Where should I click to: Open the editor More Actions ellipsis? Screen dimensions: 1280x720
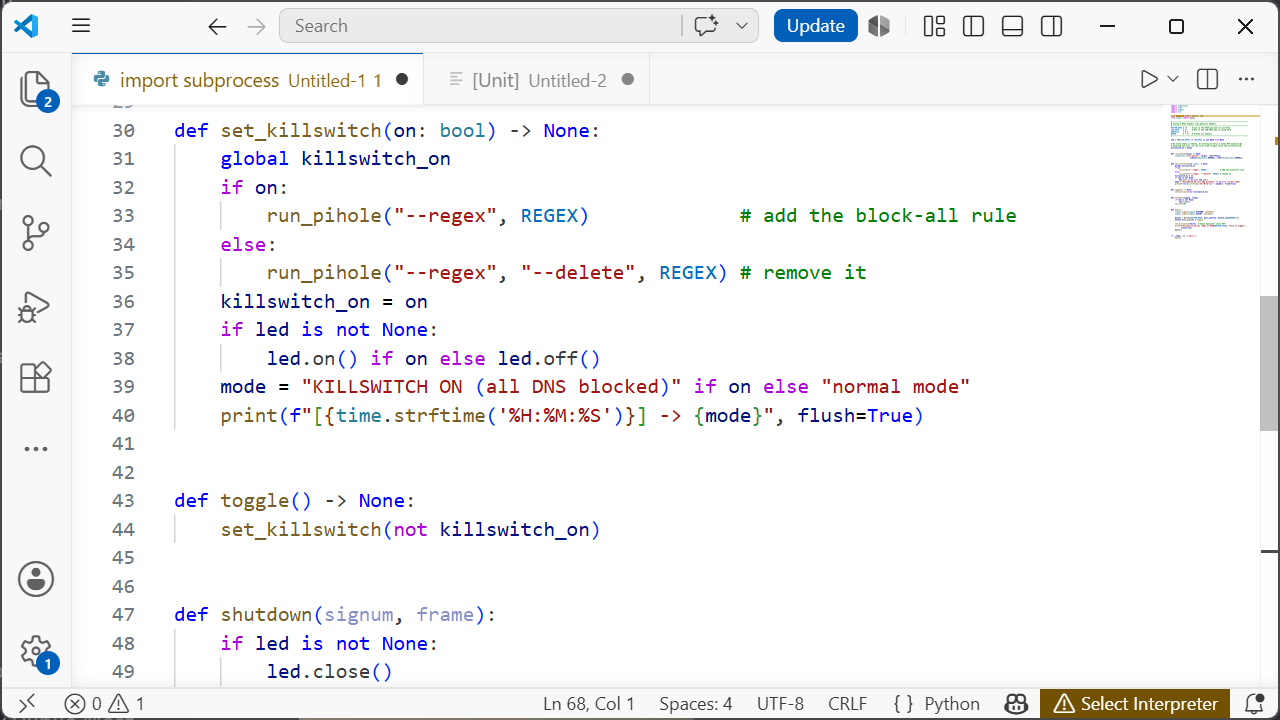point(1246,79)
